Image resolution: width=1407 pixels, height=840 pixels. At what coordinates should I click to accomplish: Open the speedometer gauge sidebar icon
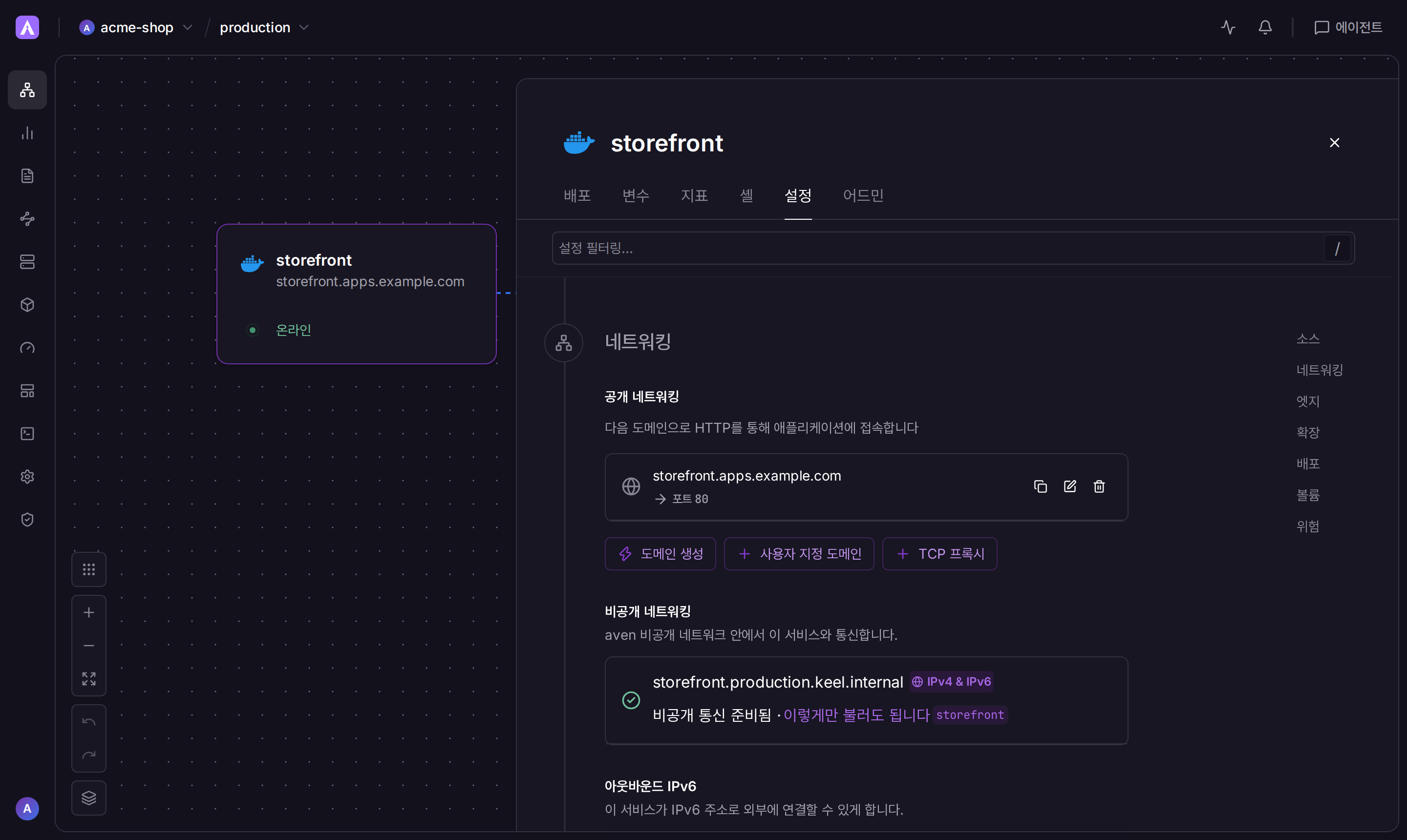coord(27,348)
